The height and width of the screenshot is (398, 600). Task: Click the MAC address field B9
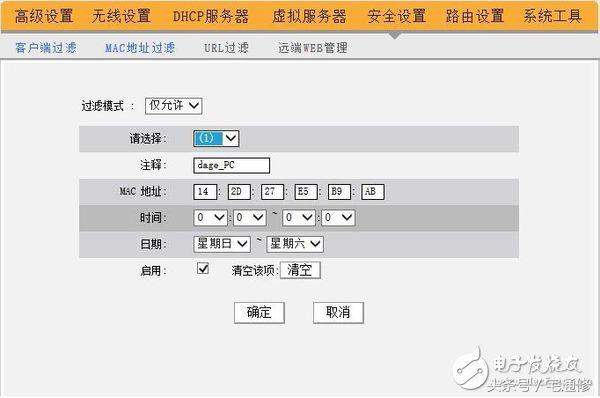click(339, 192)
